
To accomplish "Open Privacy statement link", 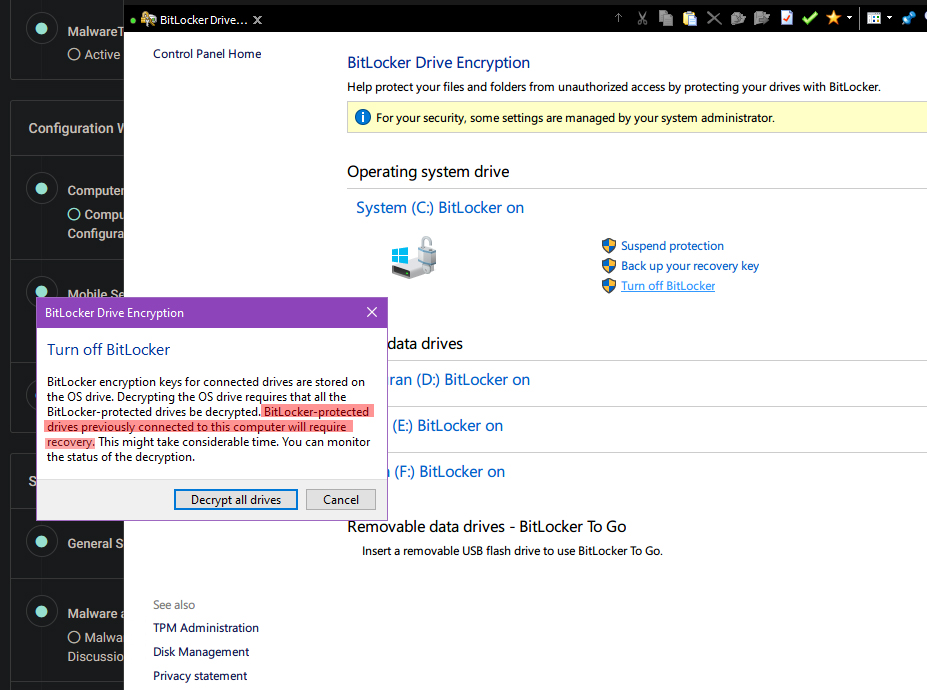I will point(200,676).
